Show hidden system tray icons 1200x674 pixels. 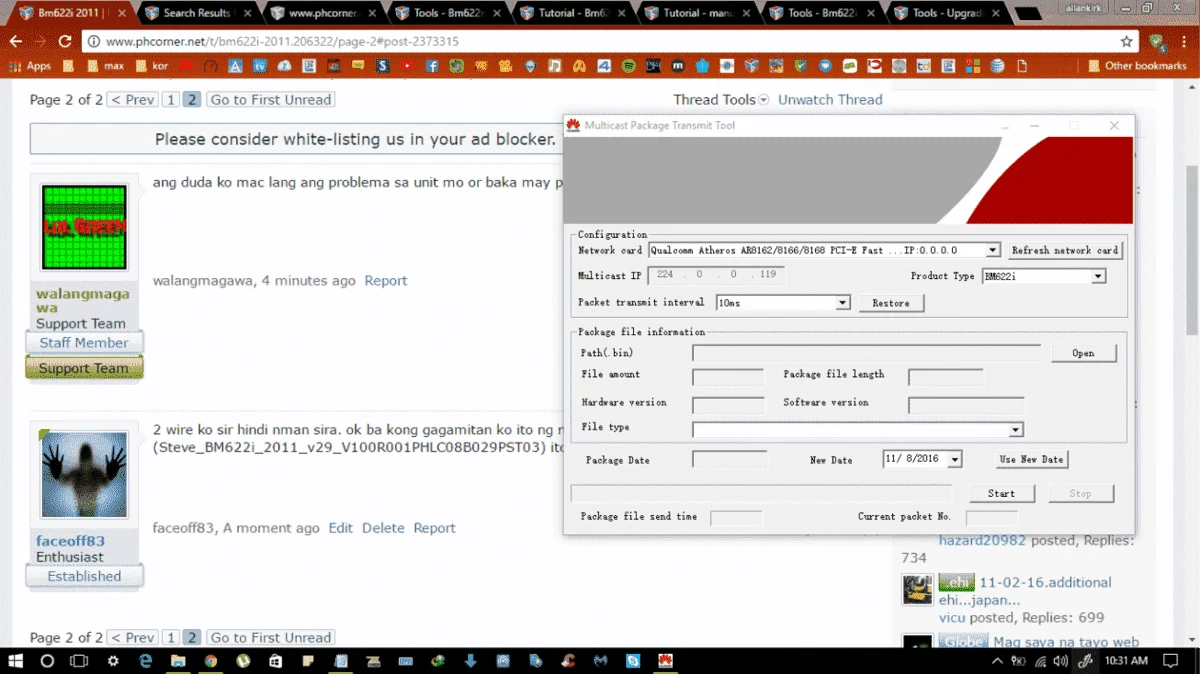(x=997, y=661)
